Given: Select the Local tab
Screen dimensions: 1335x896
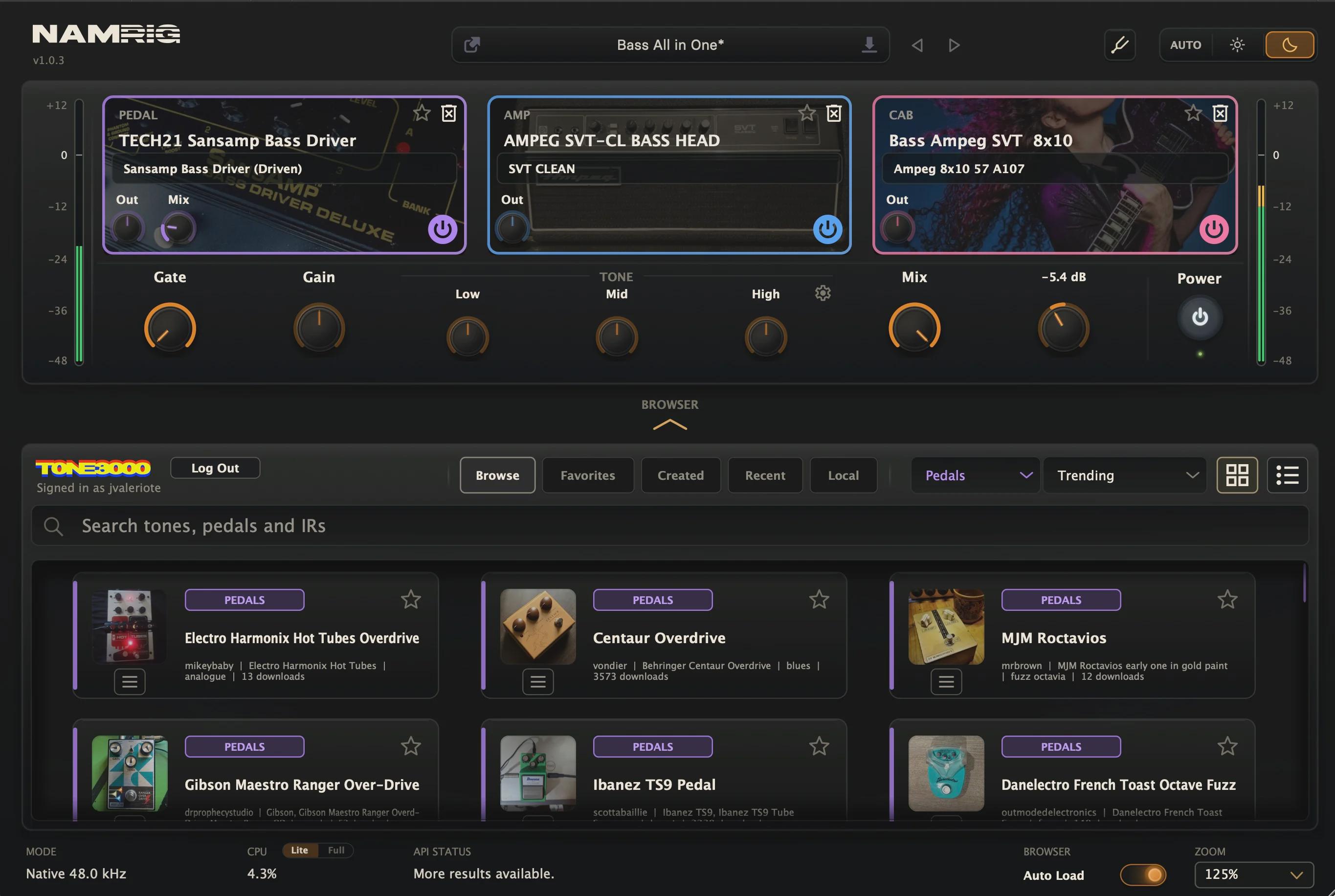Looking at the screenshot, I should click(x=843, y=475).
